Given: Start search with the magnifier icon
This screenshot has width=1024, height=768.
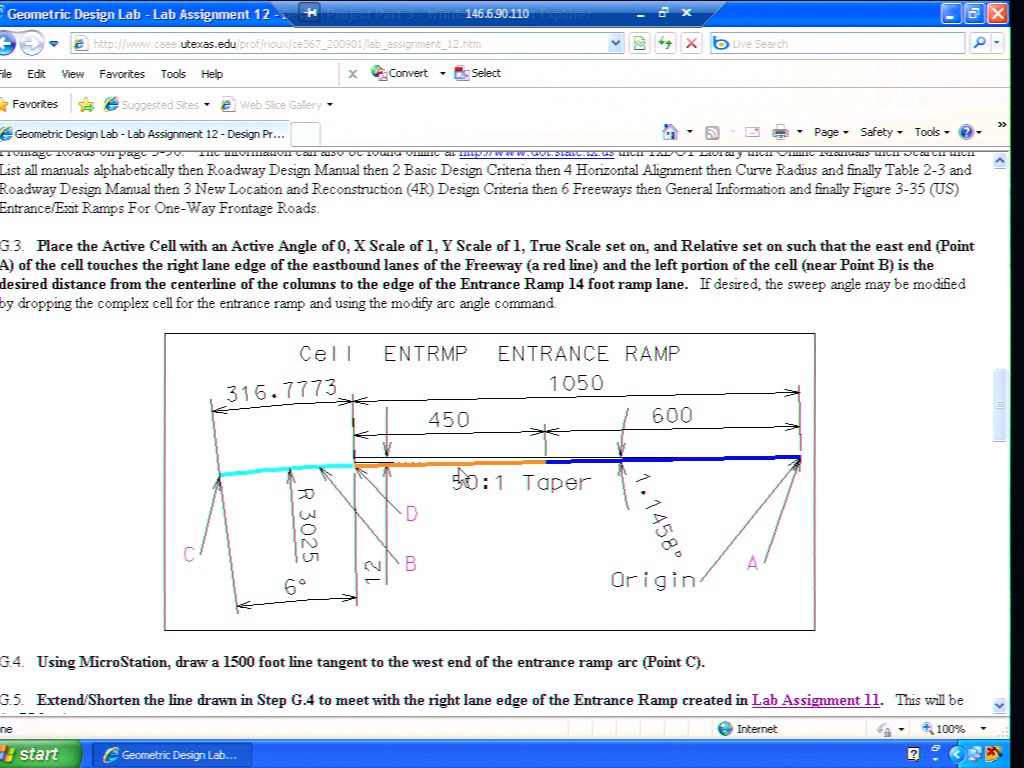Looking at the screenshot, I should pyautogui.click(x=980, y=43).
